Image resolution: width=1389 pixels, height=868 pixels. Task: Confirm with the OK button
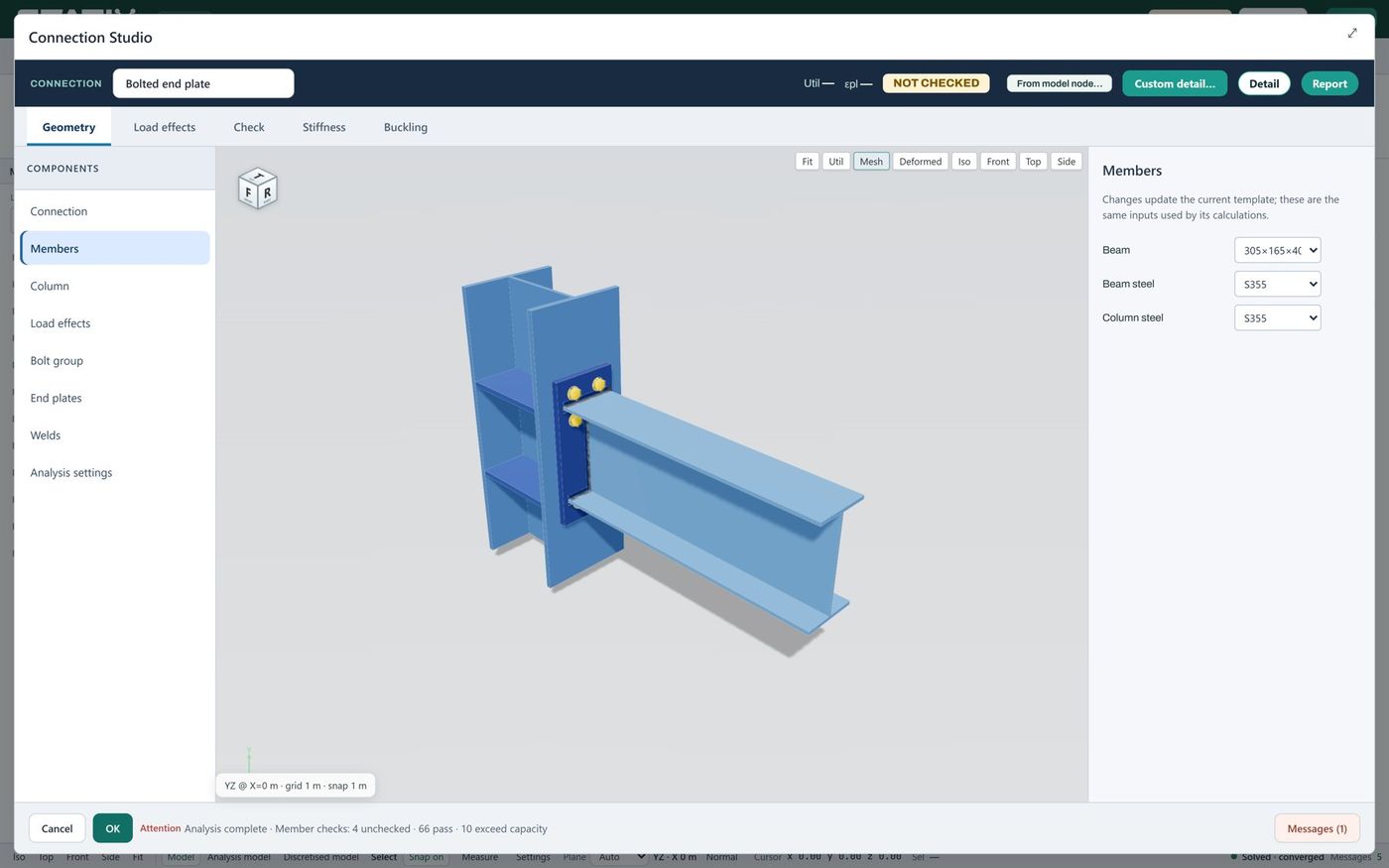[113, 828]
